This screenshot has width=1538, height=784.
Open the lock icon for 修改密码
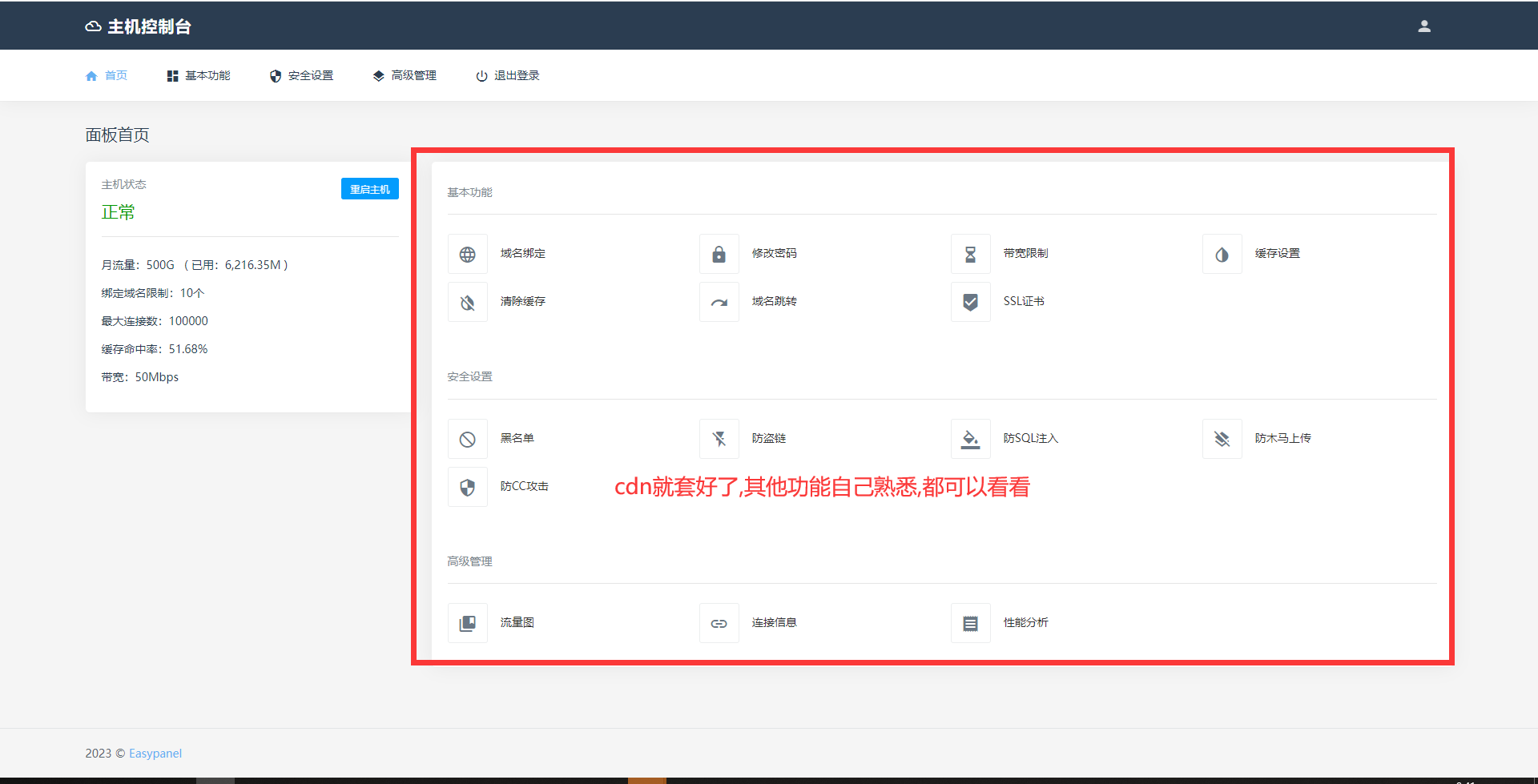(x=719, y=255)
